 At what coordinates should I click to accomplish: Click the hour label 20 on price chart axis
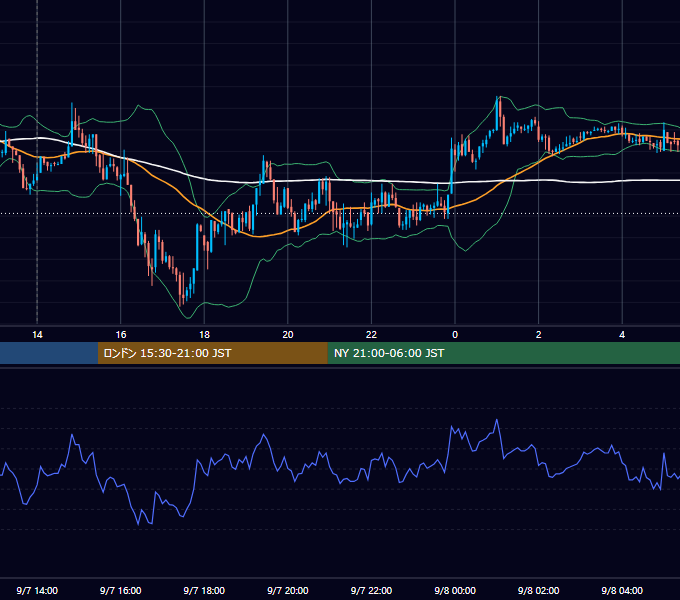point(288,335)
